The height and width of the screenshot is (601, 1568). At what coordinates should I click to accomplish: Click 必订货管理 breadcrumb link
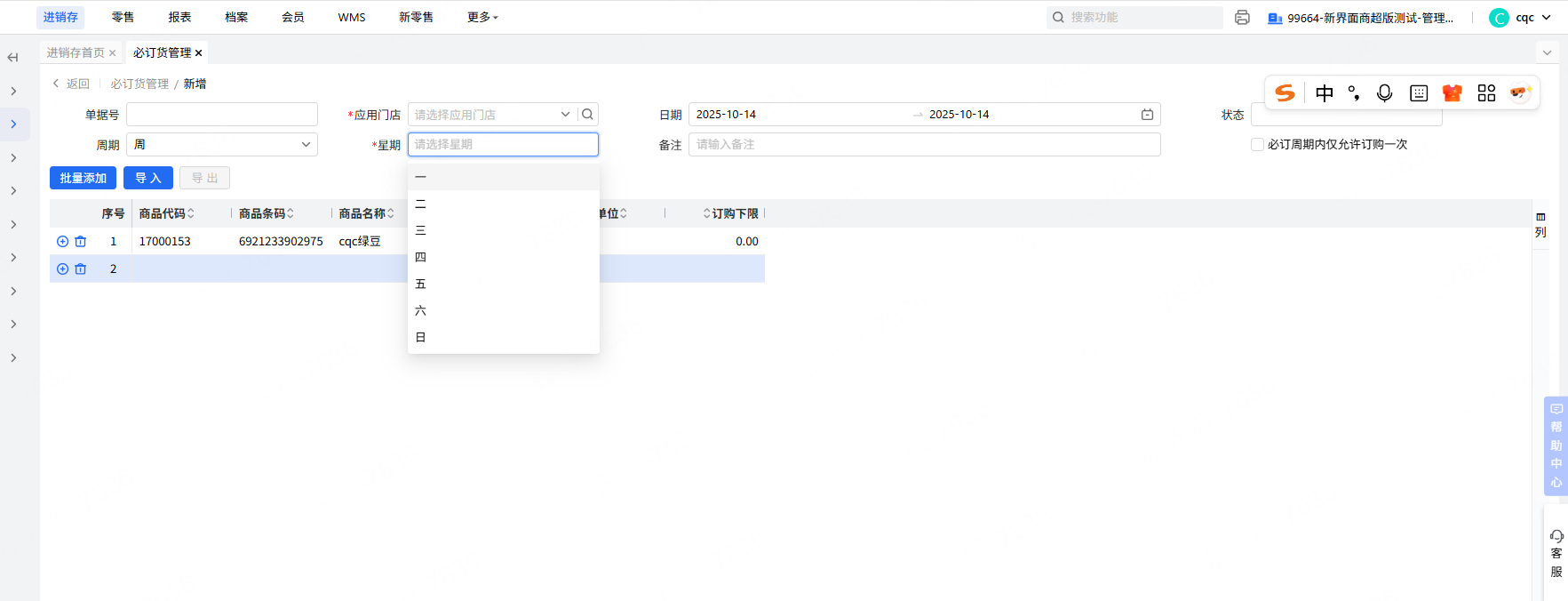pos(139,84)
